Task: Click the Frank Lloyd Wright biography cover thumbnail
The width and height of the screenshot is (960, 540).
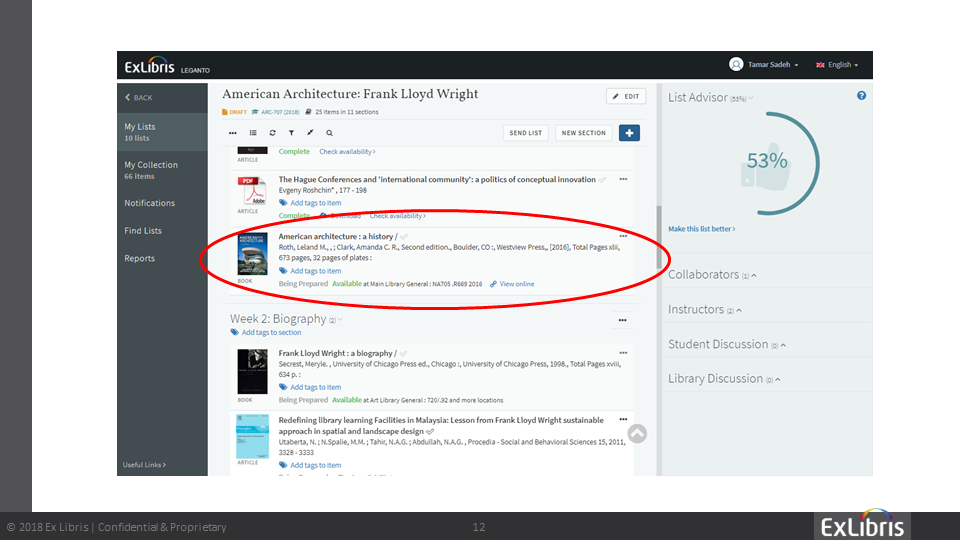Action: 252,371
